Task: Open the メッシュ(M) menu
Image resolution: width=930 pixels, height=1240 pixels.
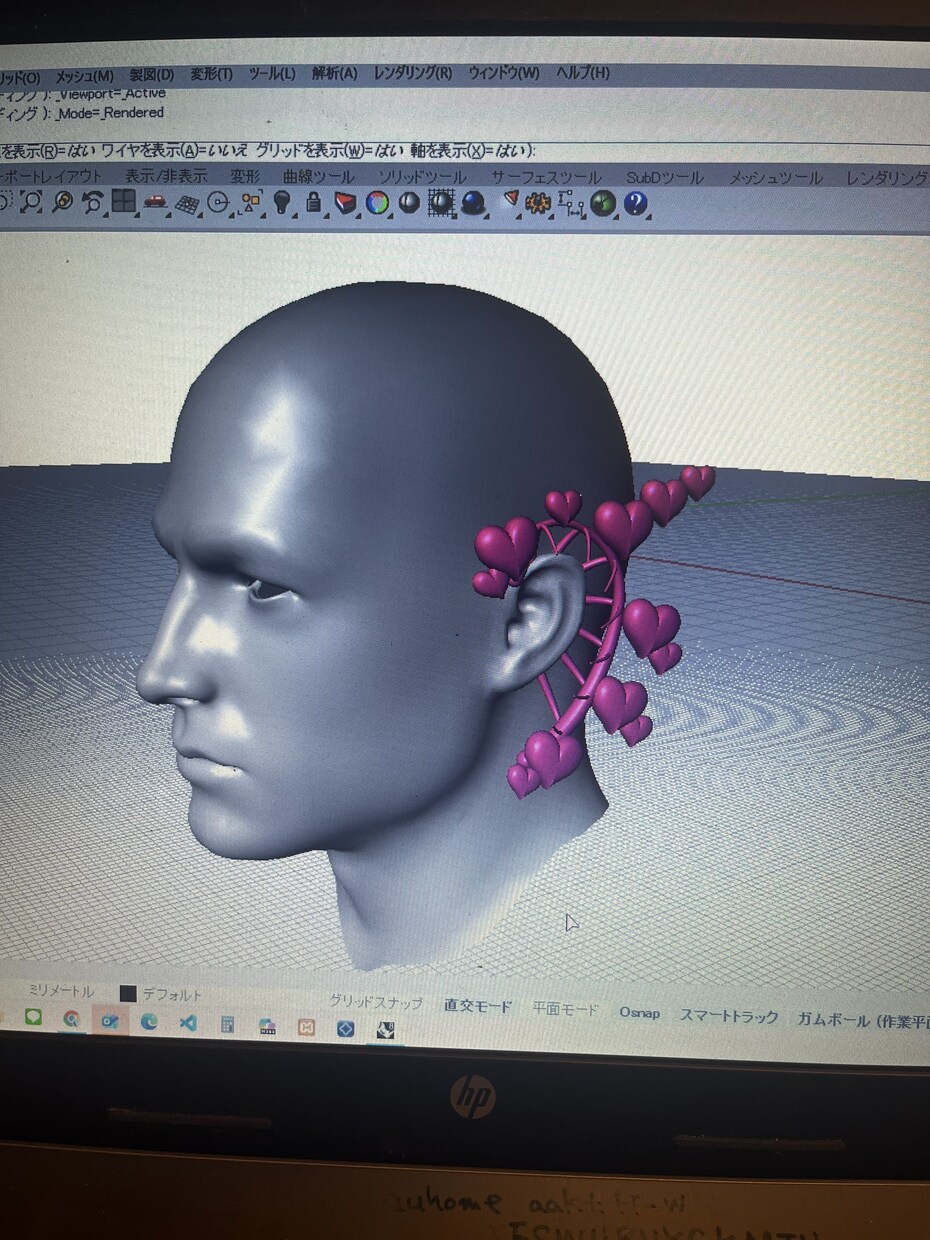Action: click(x=84, y=76)
